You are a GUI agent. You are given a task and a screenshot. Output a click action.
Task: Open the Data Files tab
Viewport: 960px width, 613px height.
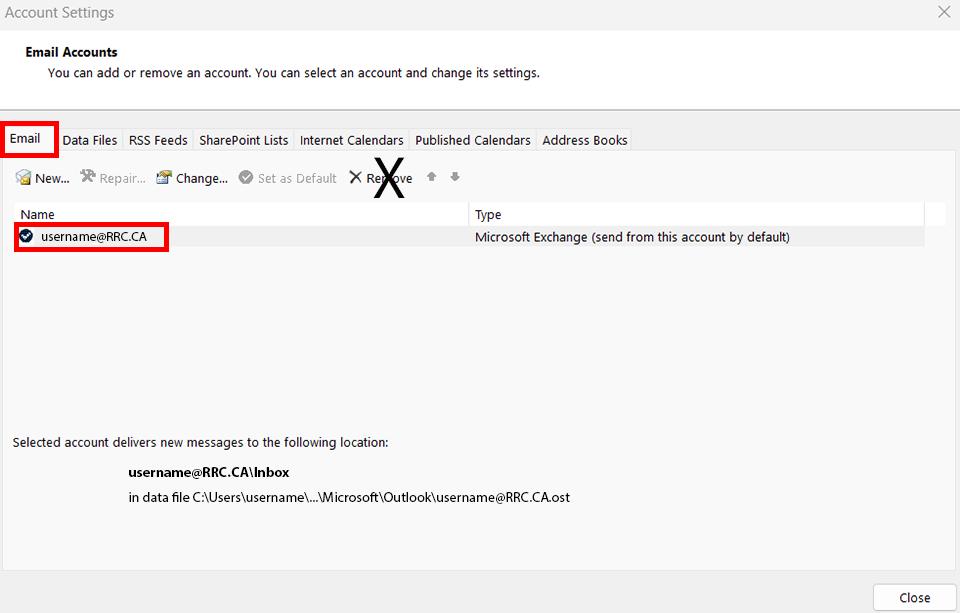pos(90,140)
